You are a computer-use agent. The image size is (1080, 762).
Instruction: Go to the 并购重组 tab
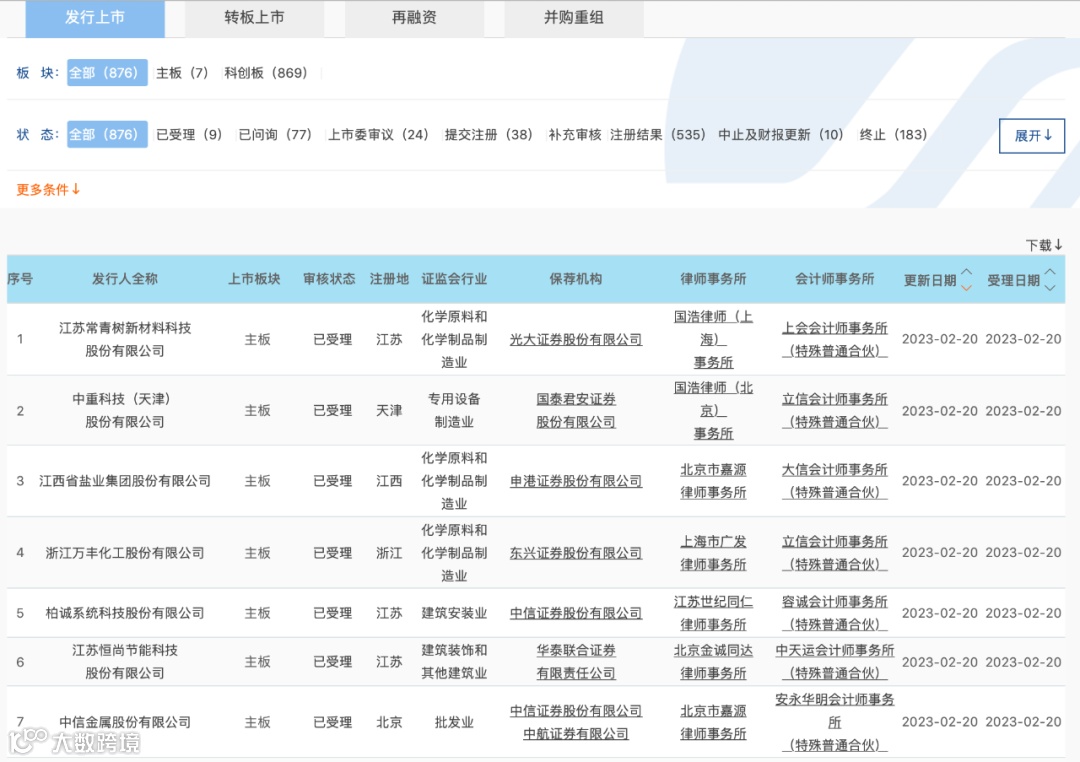(x=574, y=18)
